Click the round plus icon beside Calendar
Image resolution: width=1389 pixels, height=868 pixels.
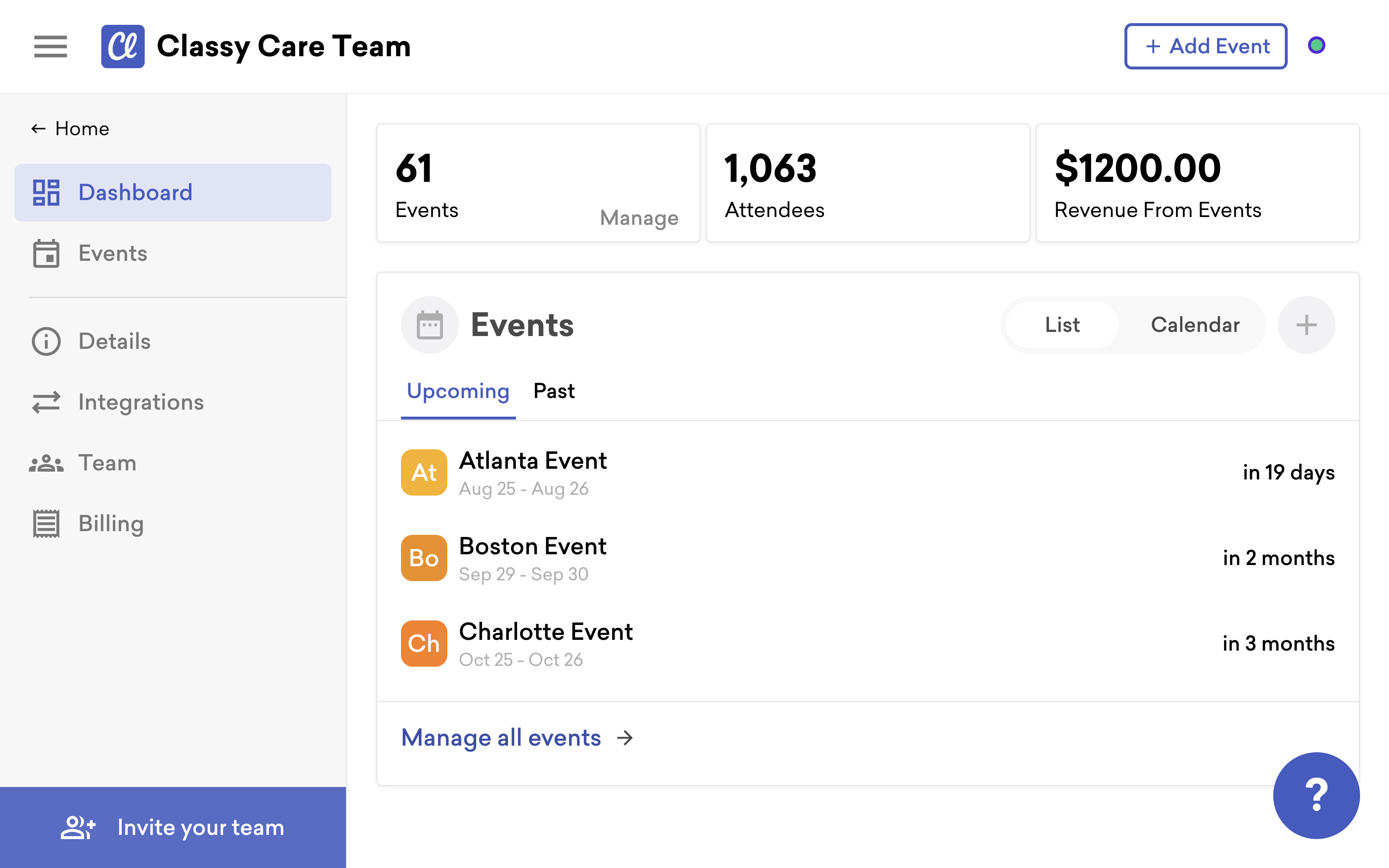(1306, 325)
